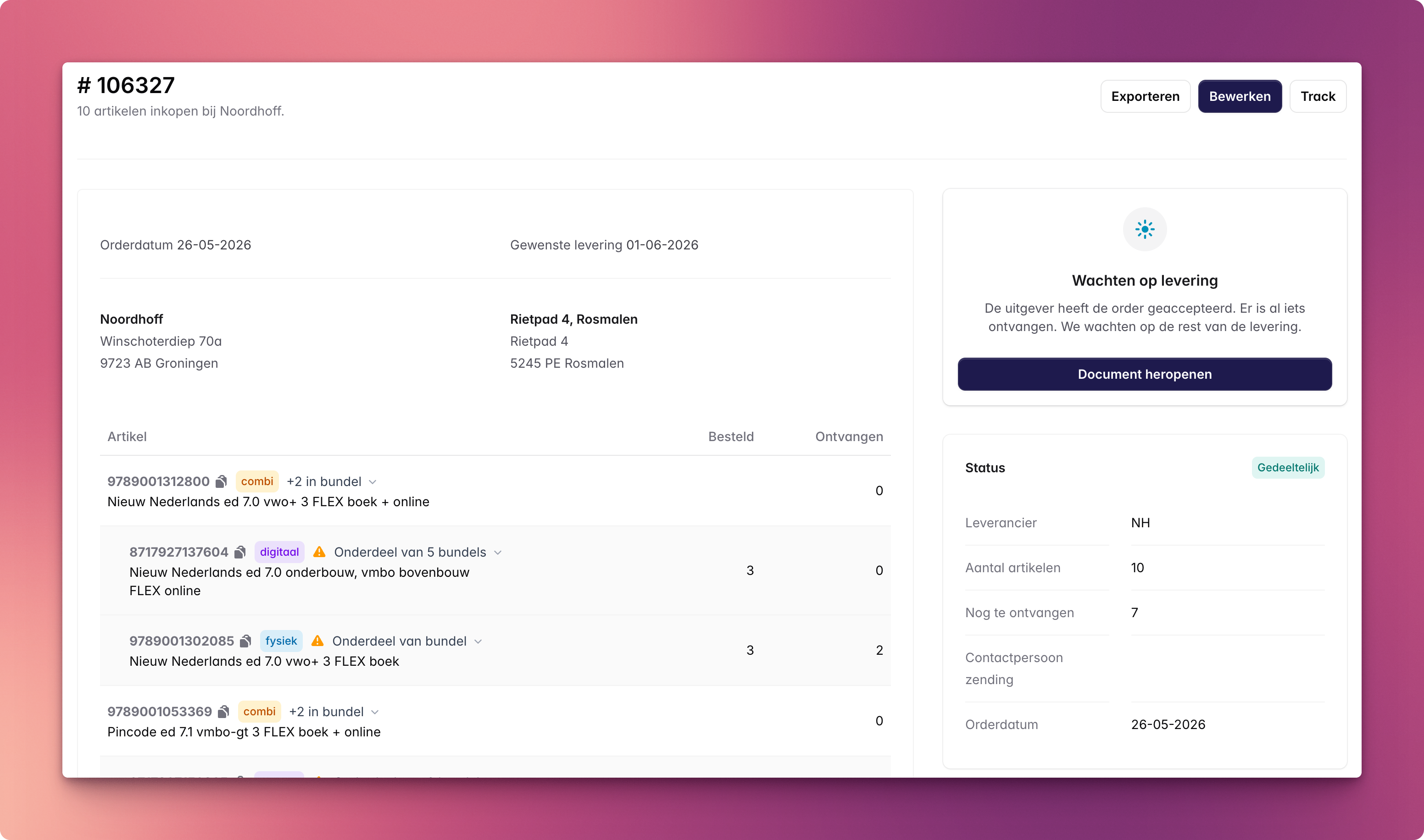Expand Onderdeel van 5 bundels chevron
Image resolution: width=1424 pixels, height=840 pixels.
(498, 553)
